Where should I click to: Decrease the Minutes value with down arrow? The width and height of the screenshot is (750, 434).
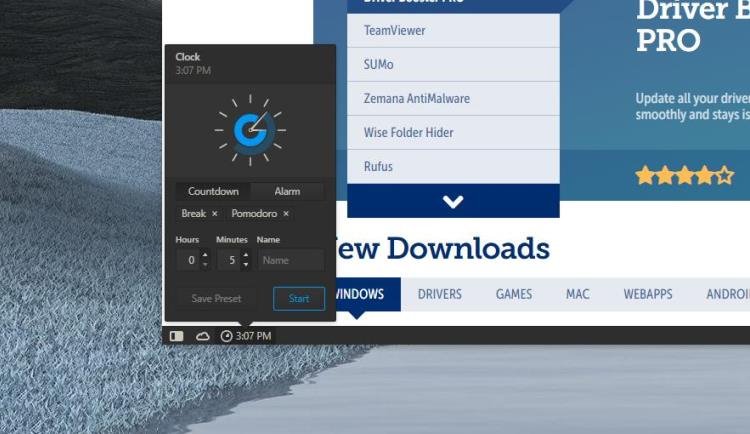click(245, 265)
